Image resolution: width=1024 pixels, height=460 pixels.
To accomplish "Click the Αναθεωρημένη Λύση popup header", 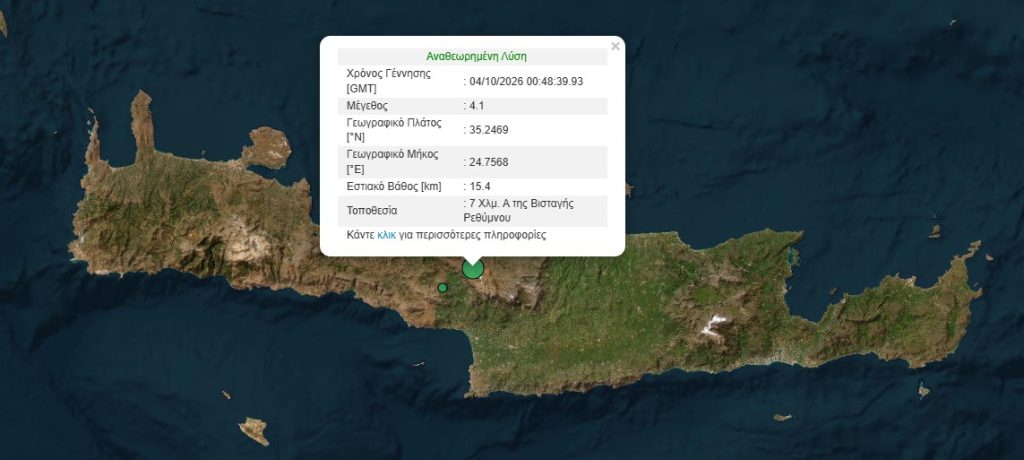I will 476,56.
